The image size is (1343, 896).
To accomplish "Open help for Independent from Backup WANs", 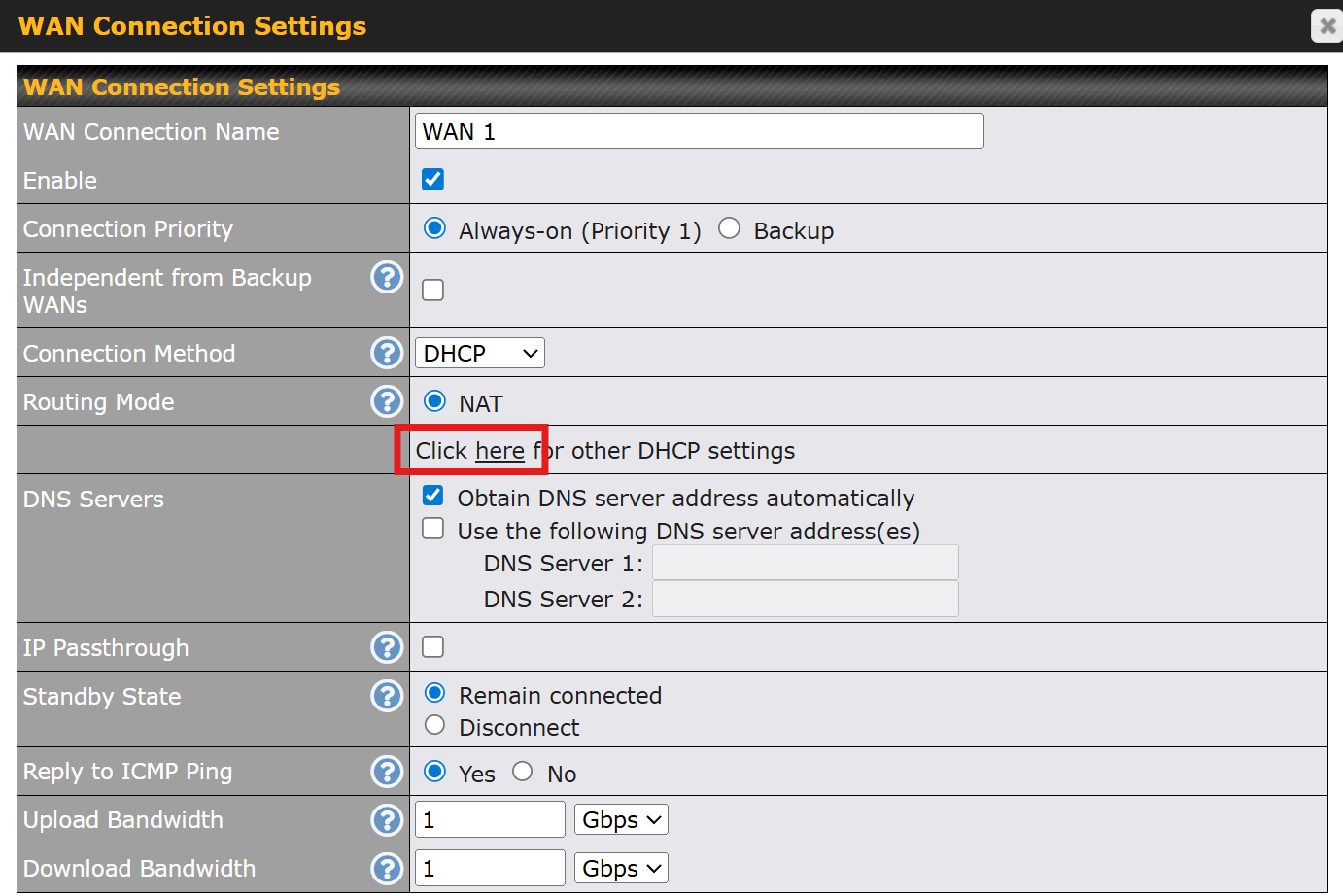I will point(387,277).
